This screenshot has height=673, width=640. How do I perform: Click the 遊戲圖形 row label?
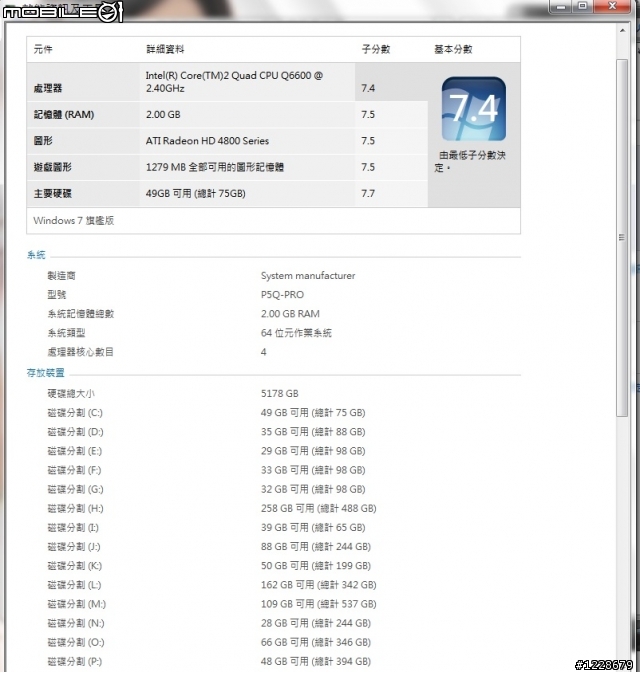(x=52, y=167)
